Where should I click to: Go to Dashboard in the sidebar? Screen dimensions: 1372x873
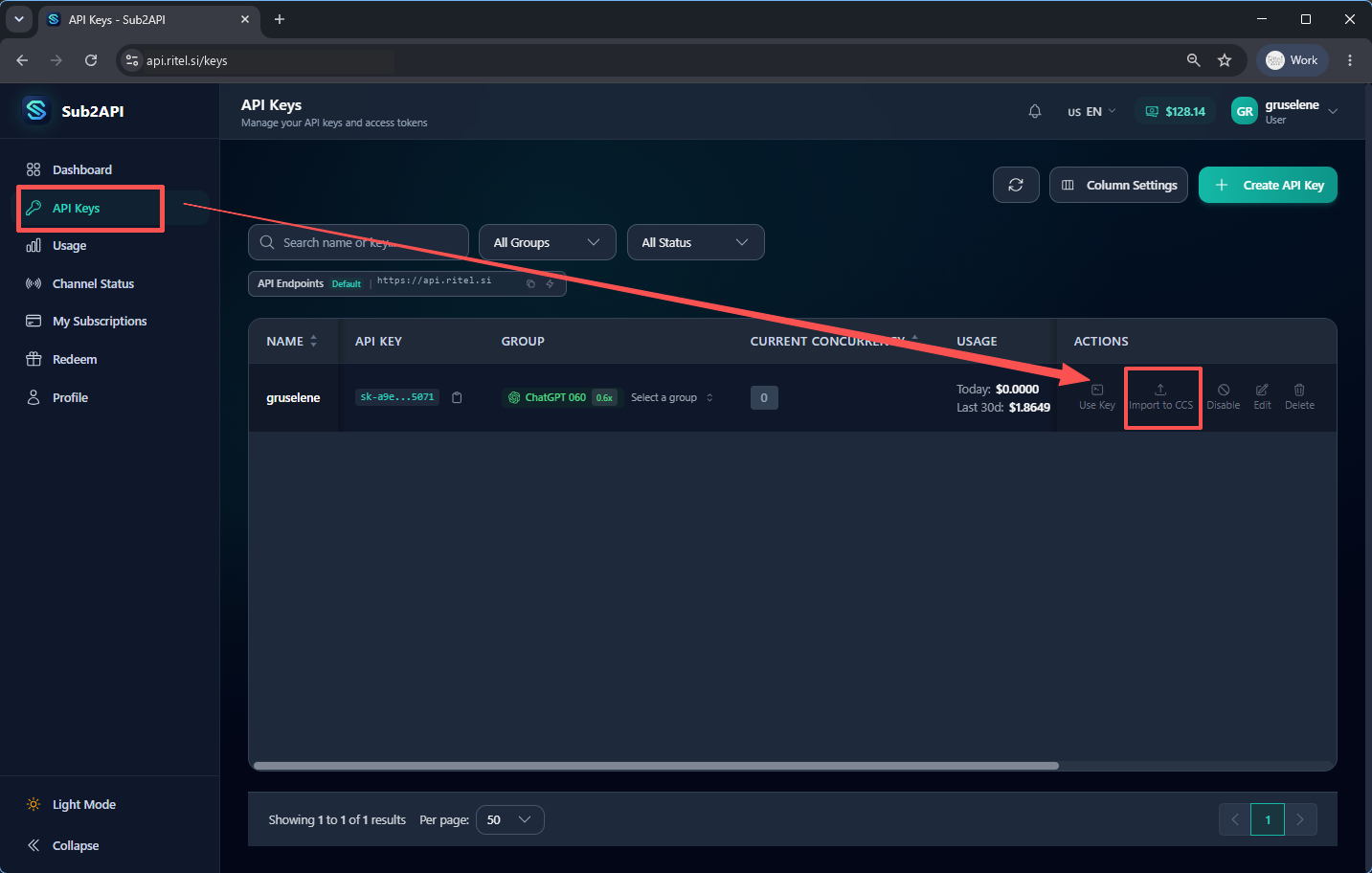(x=69, y=169)
